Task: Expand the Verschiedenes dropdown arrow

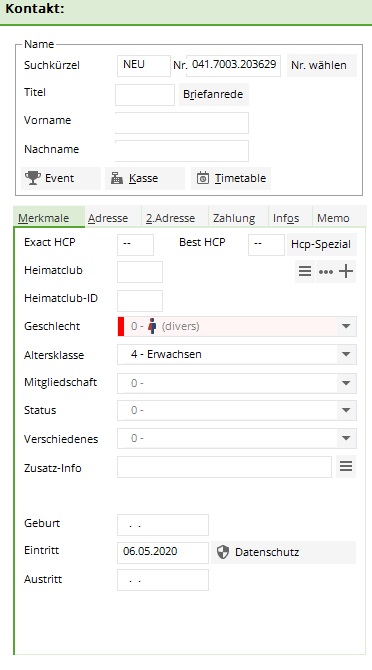Action: 346,438
